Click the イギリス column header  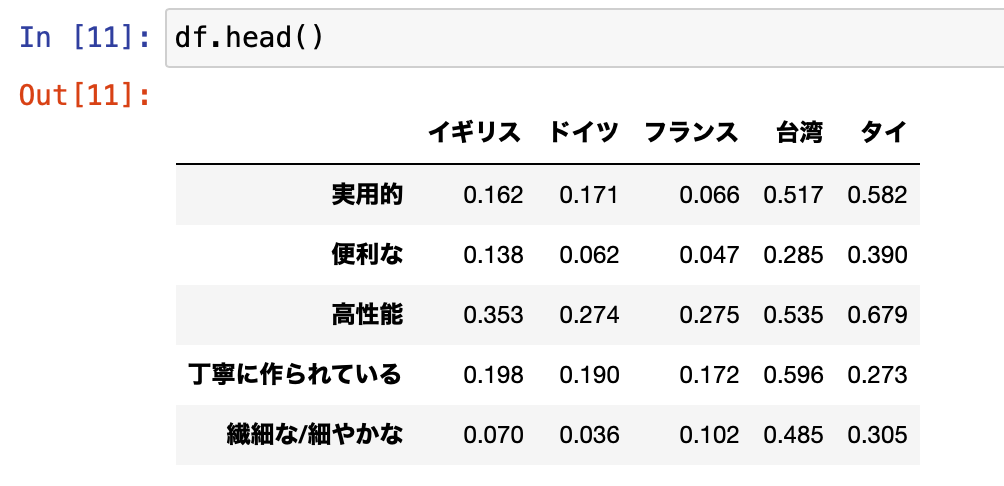[474, 133]
